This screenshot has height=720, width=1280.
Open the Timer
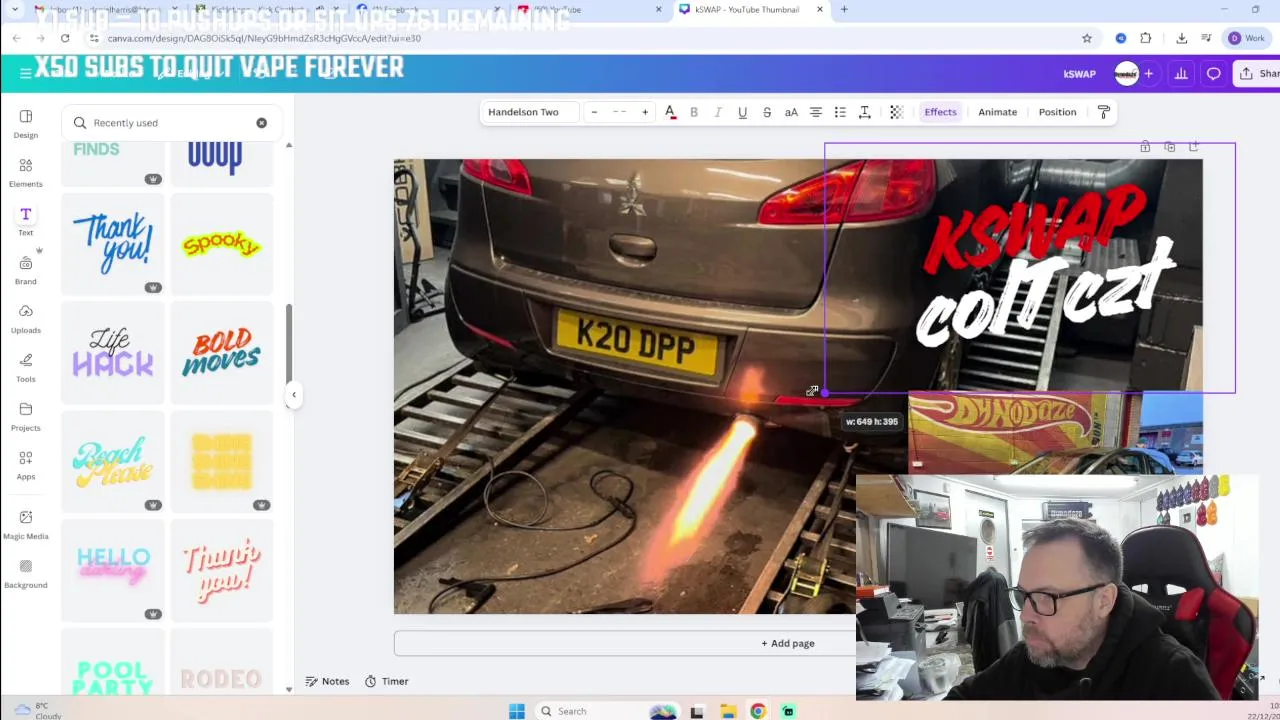386,681
